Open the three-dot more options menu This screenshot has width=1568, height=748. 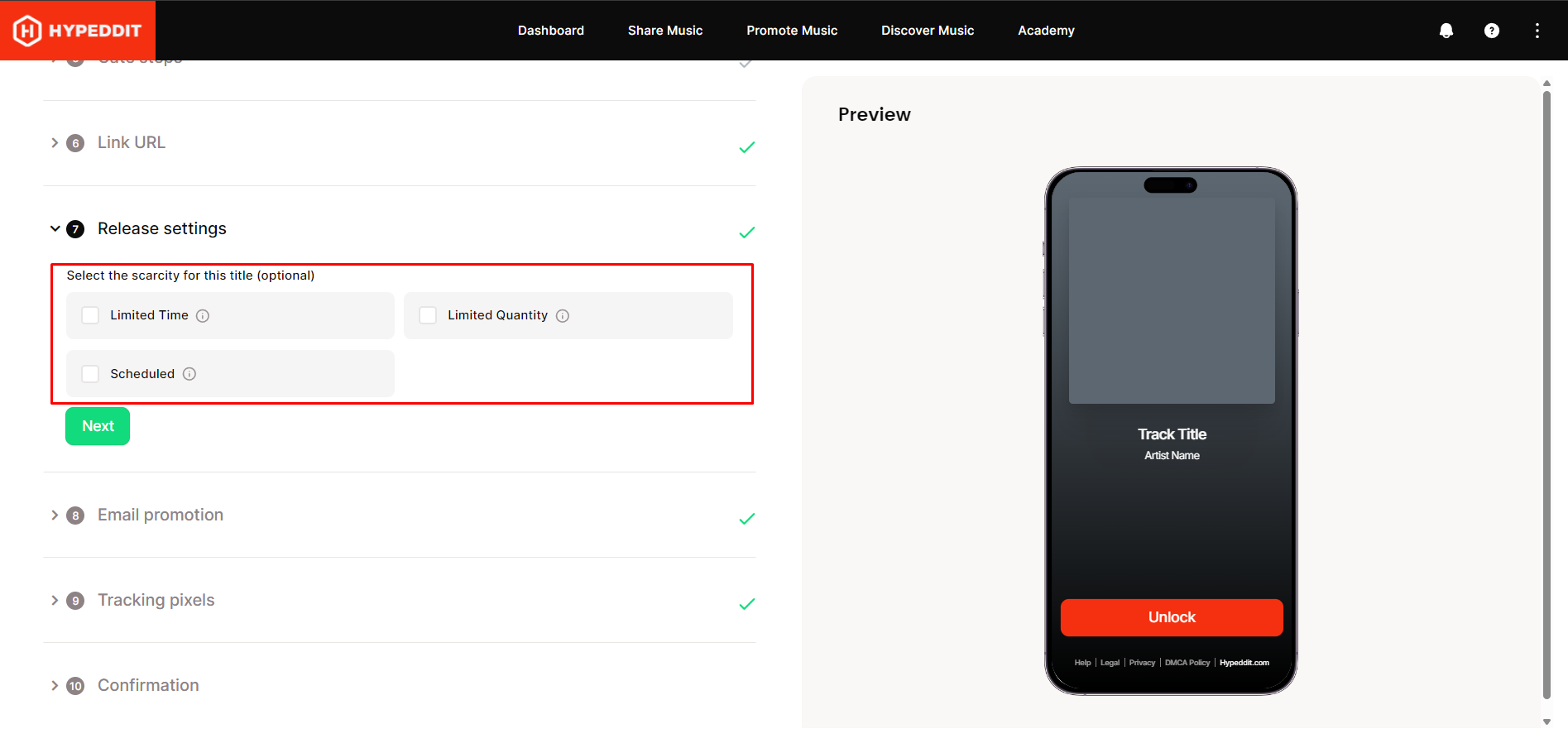(x=1537, y=31)
